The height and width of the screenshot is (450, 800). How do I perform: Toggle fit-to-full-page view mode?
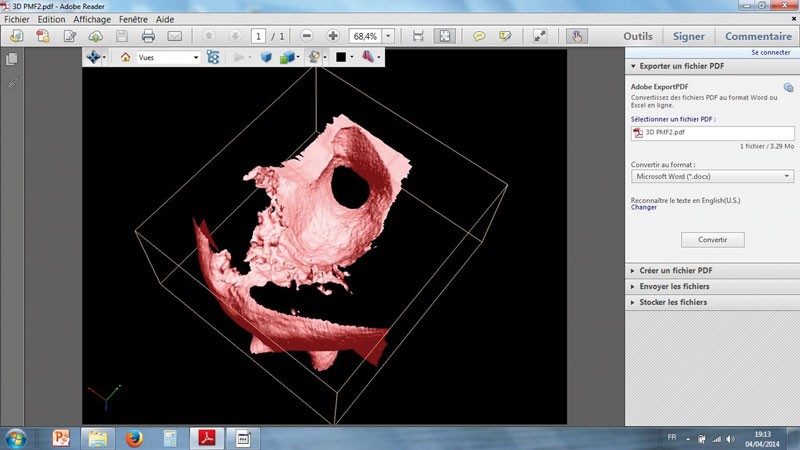(x=445, y=36)
